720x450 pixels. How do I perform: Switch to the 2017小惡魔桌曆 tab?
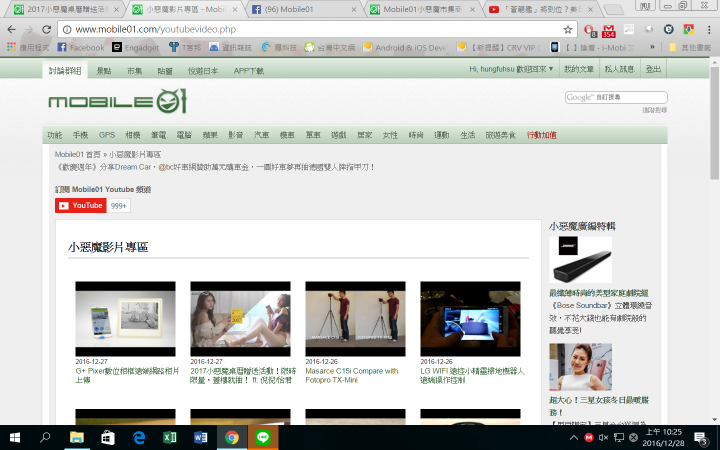(65, 9)
